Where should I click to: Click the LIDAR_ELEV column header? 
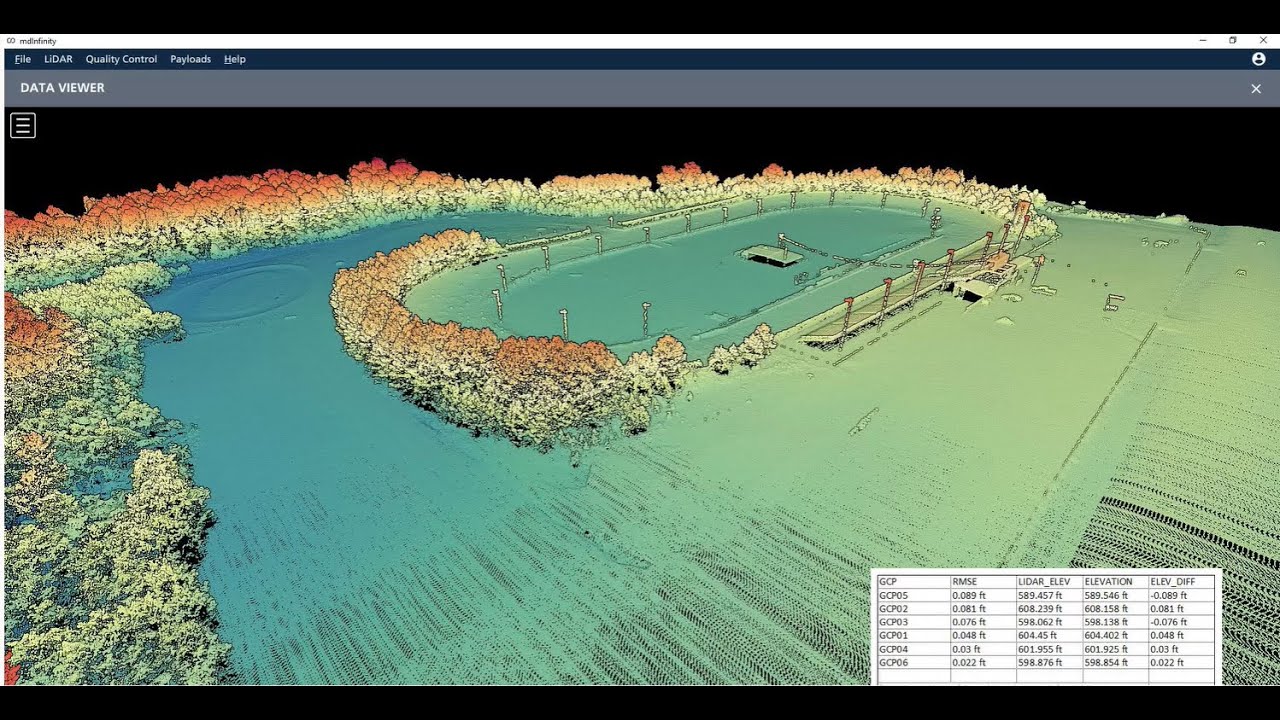coord(1049,581)
